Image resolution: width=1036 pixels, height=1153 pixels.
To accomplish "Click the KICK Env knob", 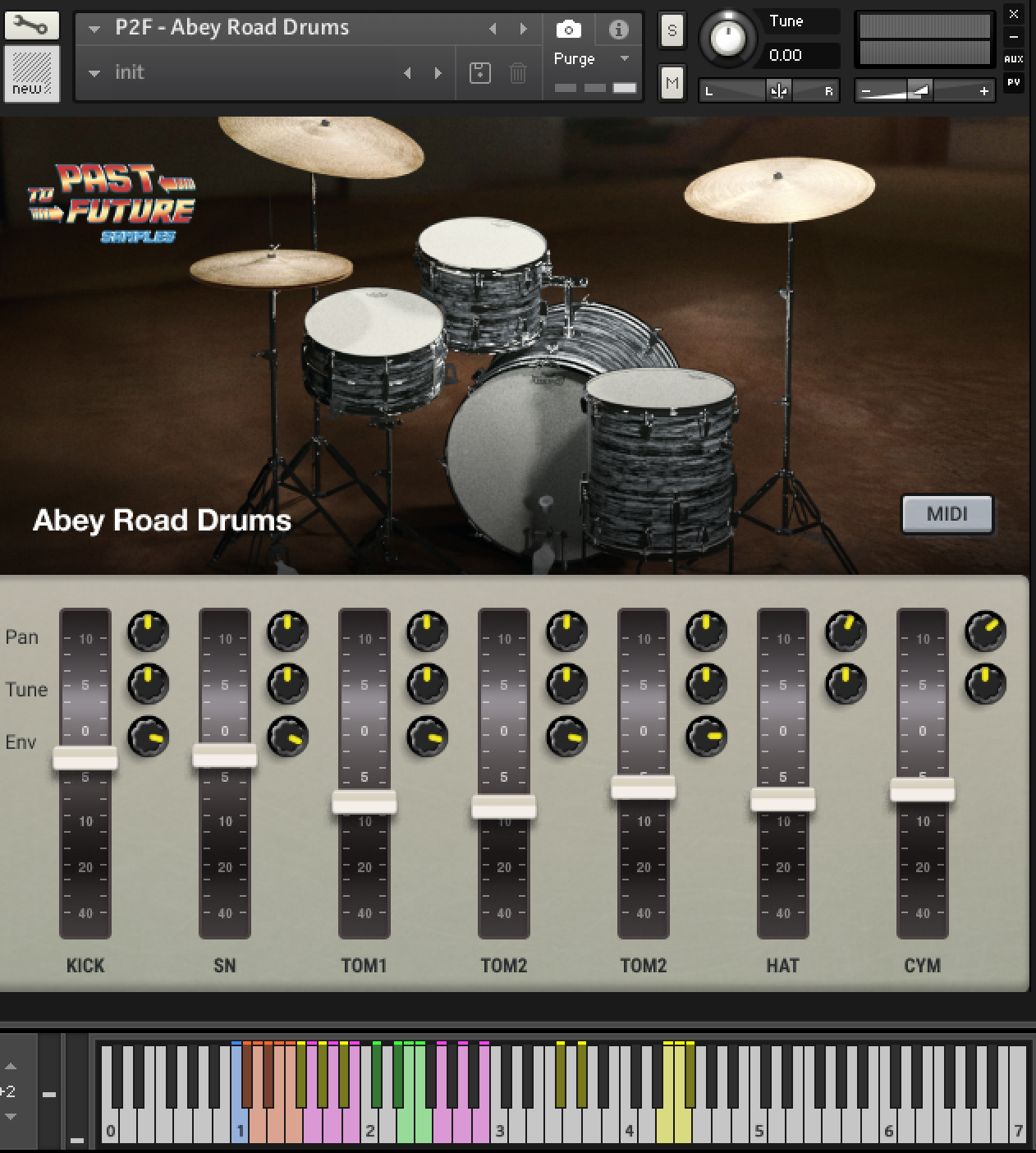I will tap(148, 737).
